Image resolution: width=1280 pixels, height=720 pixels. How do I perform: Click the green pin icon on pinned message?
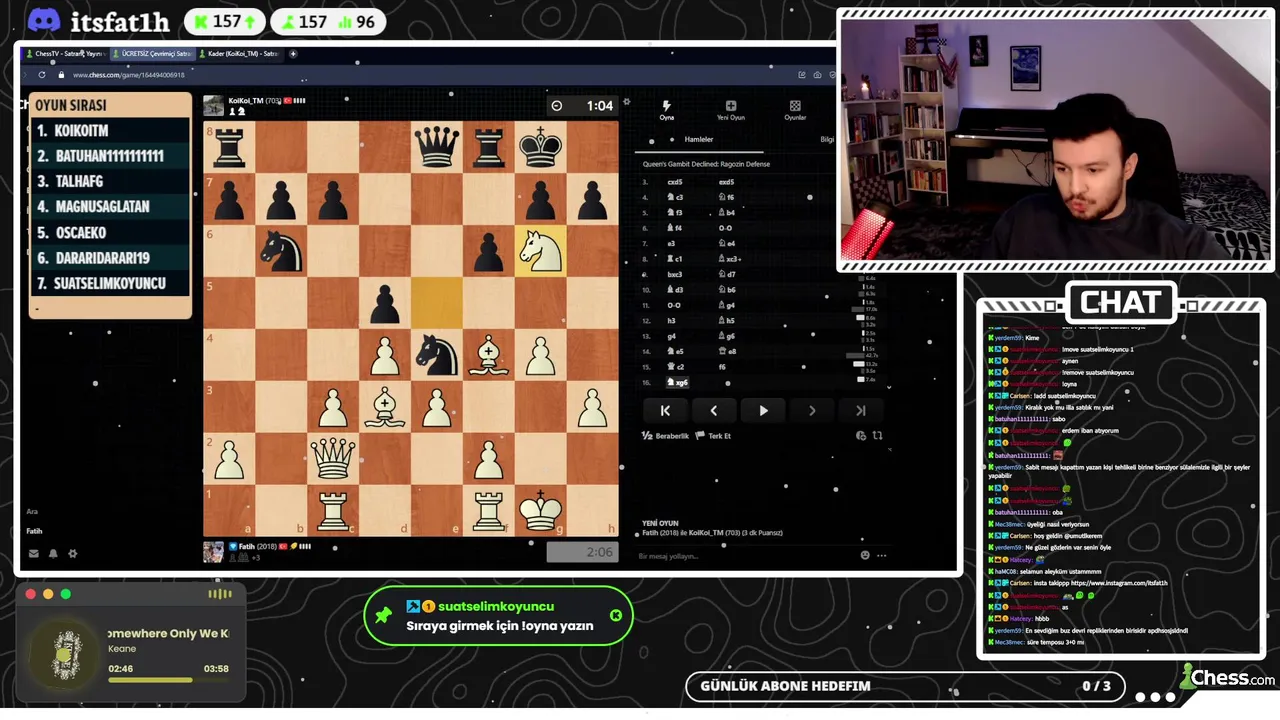[383, 615]
